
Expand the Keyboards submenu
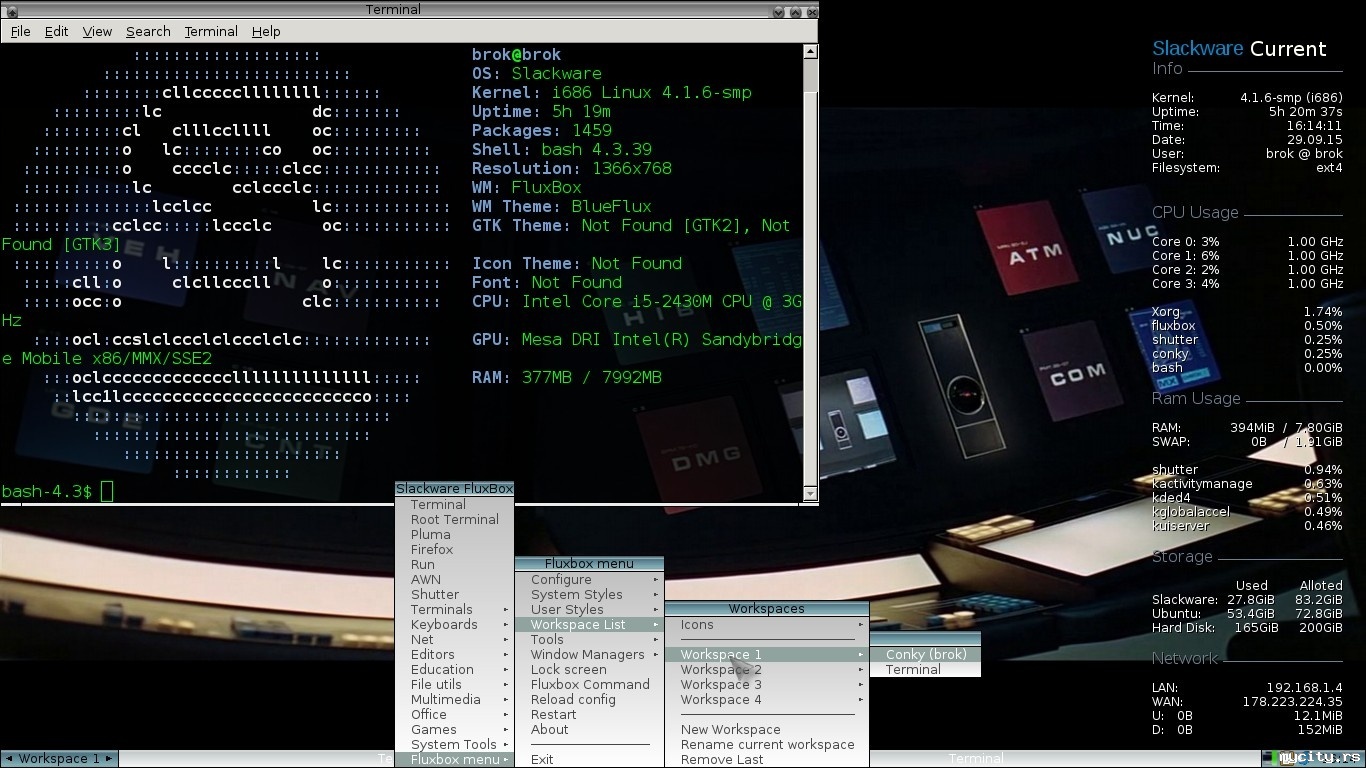point(454,625)
